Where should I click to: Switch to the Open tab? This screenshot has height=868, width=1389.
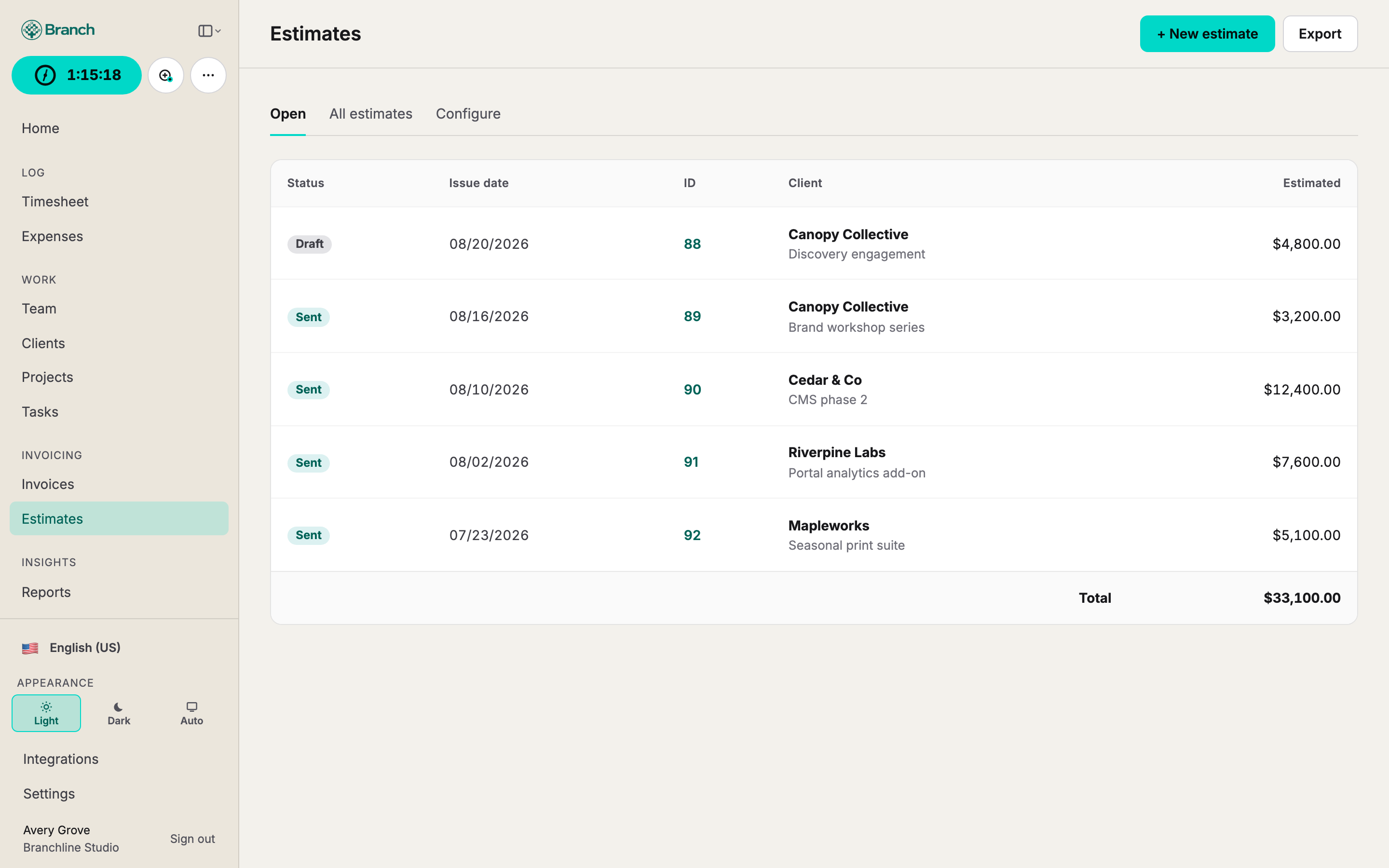tap(287, 114)
